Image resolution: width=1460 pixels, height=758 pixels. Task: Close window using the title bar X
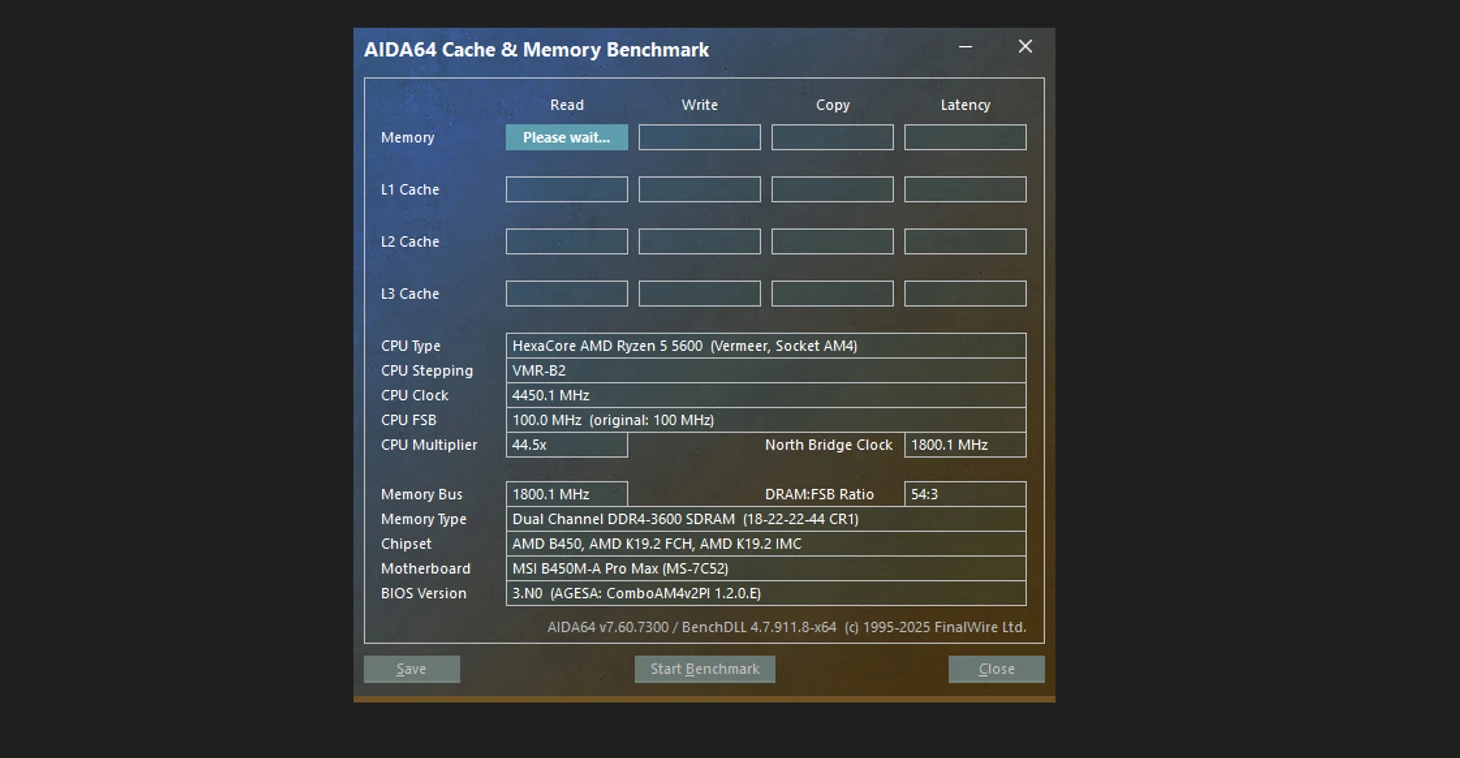[1025, 47]
